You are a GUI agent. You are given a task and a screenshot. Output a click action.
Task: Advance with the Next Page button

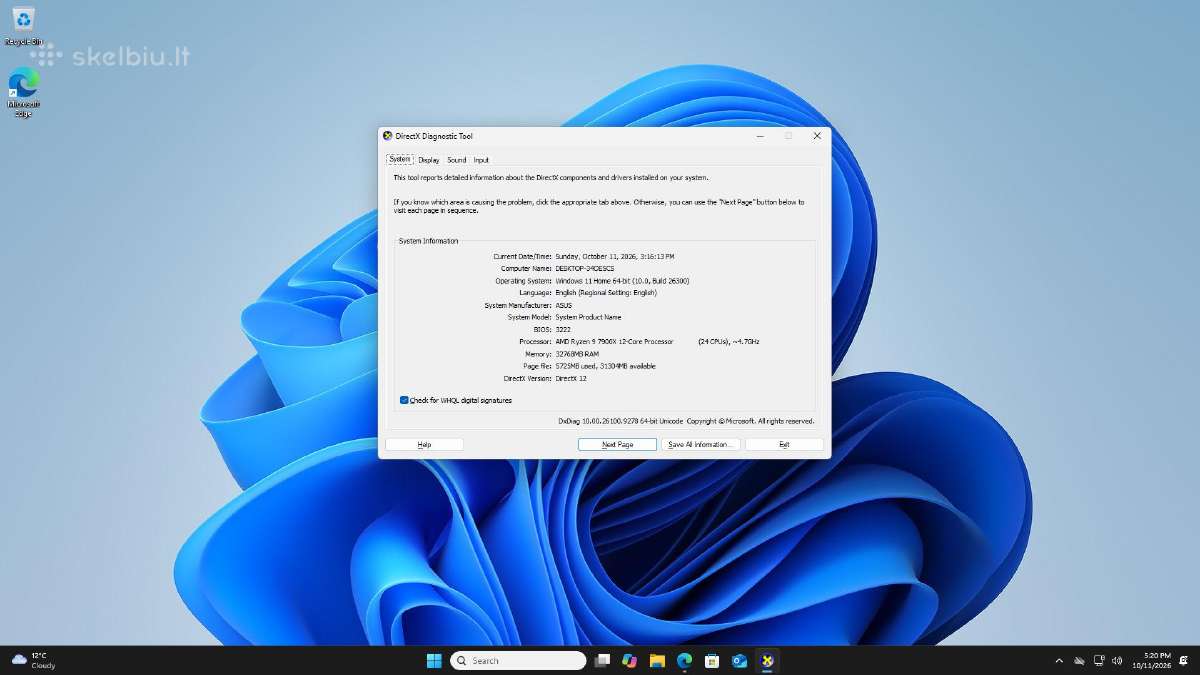pos(617,444)
